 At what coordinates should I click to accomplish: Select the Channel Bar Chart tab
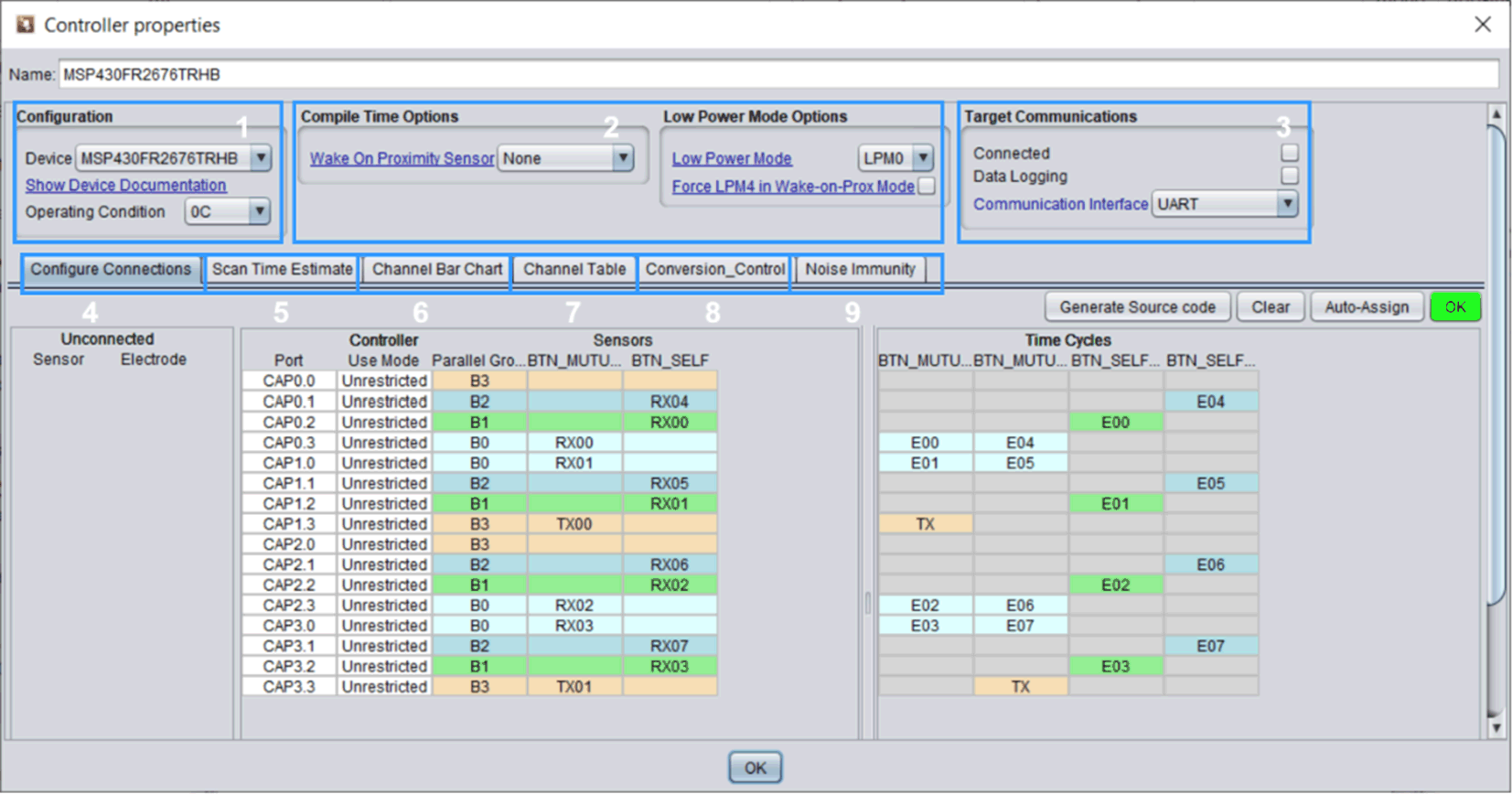436,270
